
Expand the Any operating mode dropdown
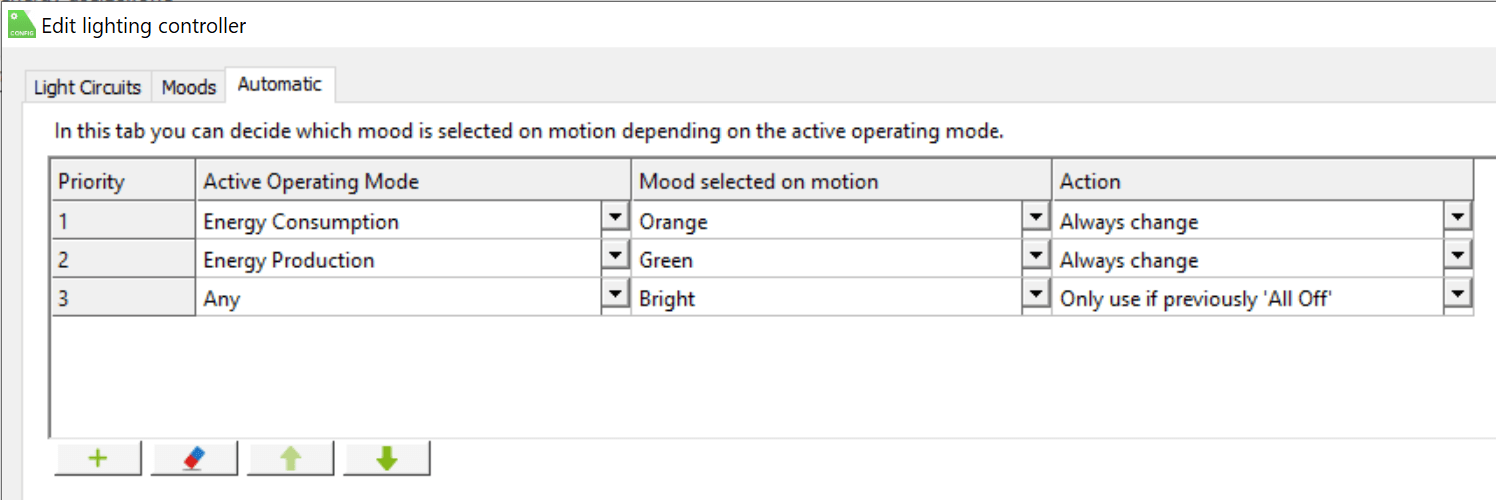pos(615,295)
